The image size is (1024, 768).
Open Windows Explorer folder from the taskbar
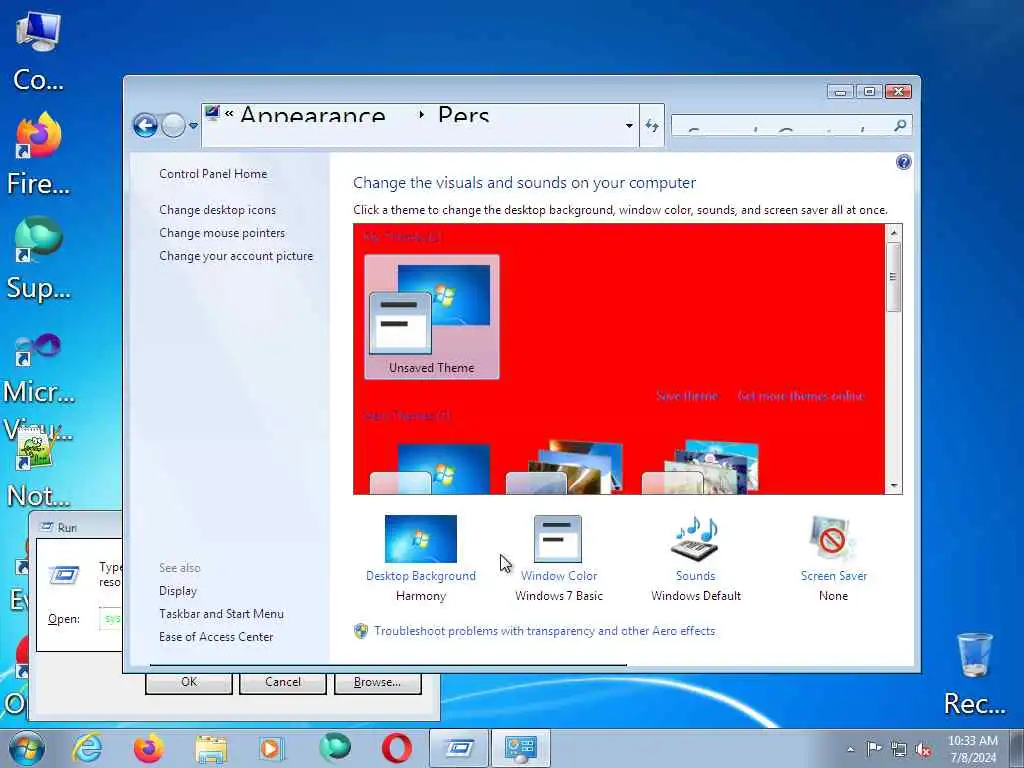211,748
